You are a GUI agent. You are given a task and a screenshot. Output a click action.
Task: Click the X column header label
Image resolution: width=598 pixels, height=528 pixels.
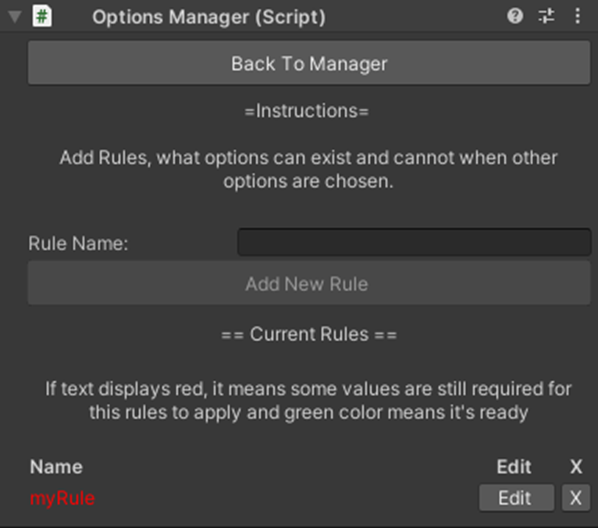coord(576,467)
